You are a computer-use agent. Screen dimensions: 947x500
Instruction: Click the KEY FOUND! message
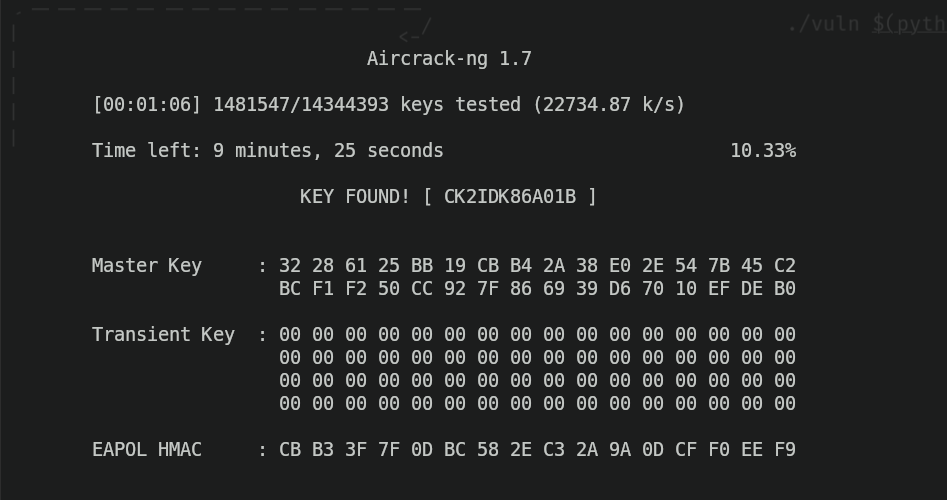point(355,197)
